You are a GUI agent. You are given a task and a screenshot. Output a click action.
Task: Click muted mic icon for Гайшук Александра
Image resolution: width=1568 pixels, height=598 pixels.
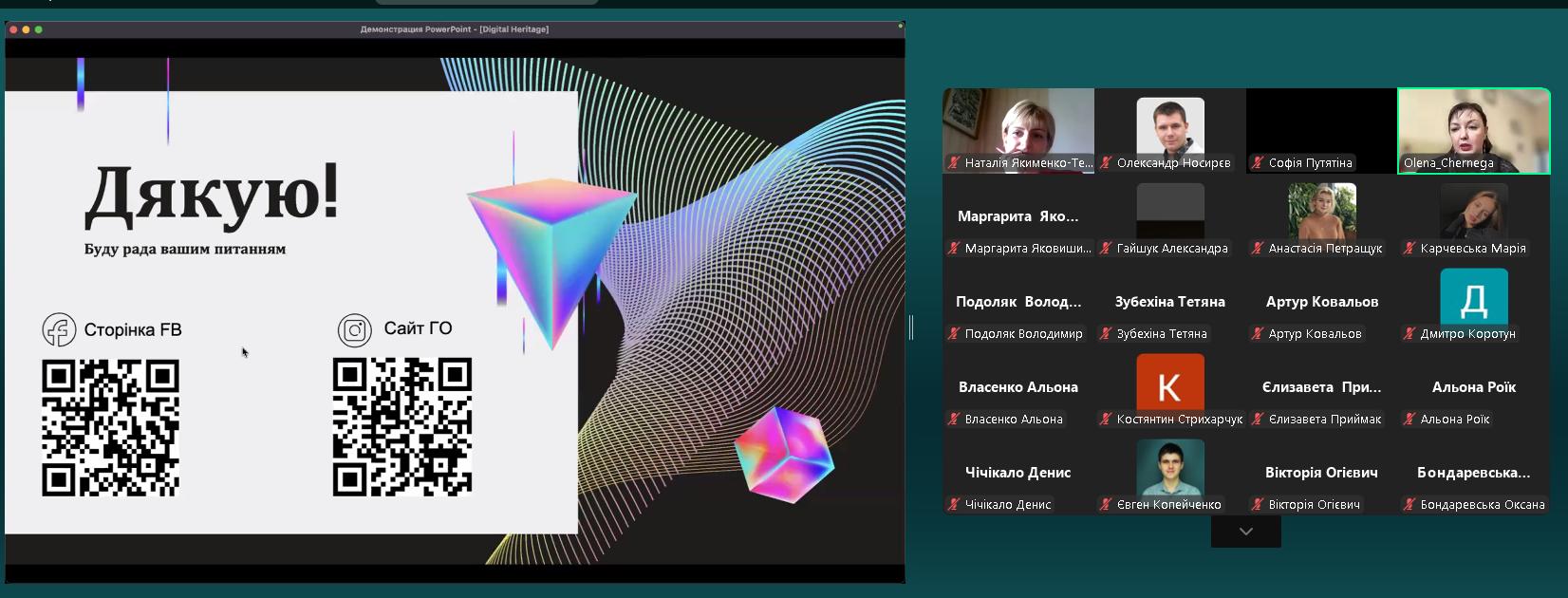[x=1106, y=248]
